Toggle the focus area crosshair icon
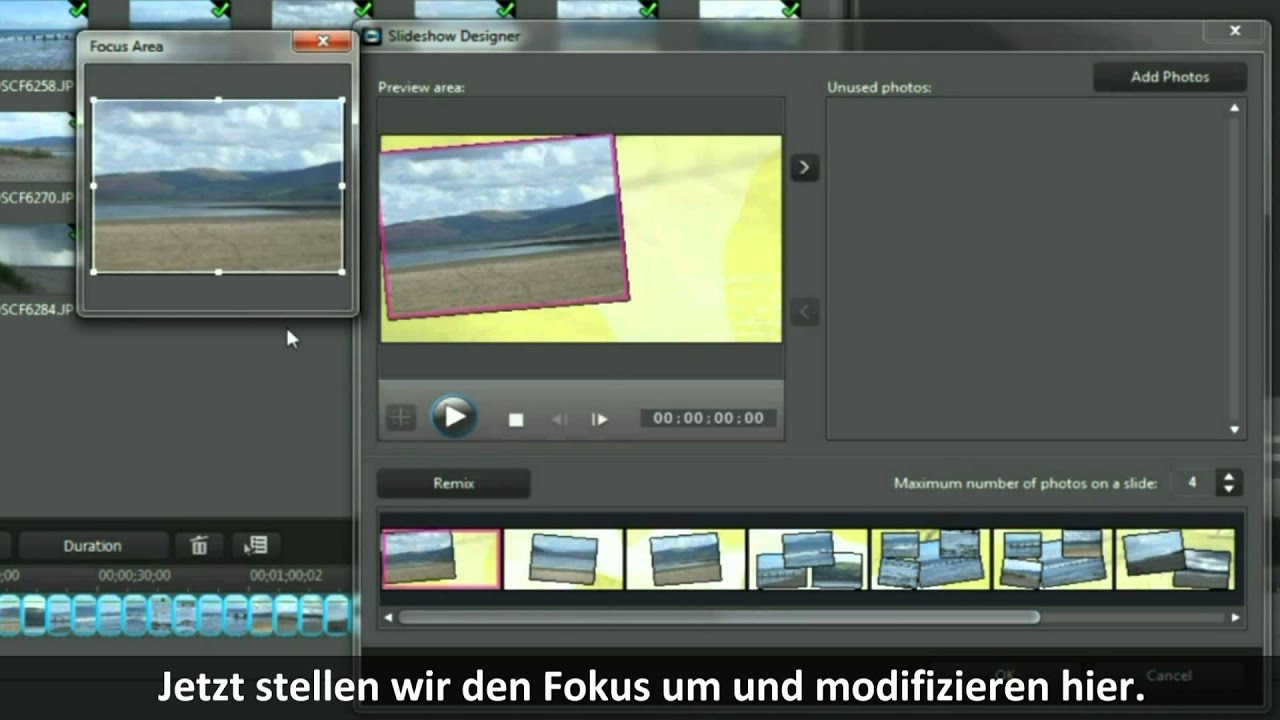Screen dimensions: 1280x720 coord(401,418)
